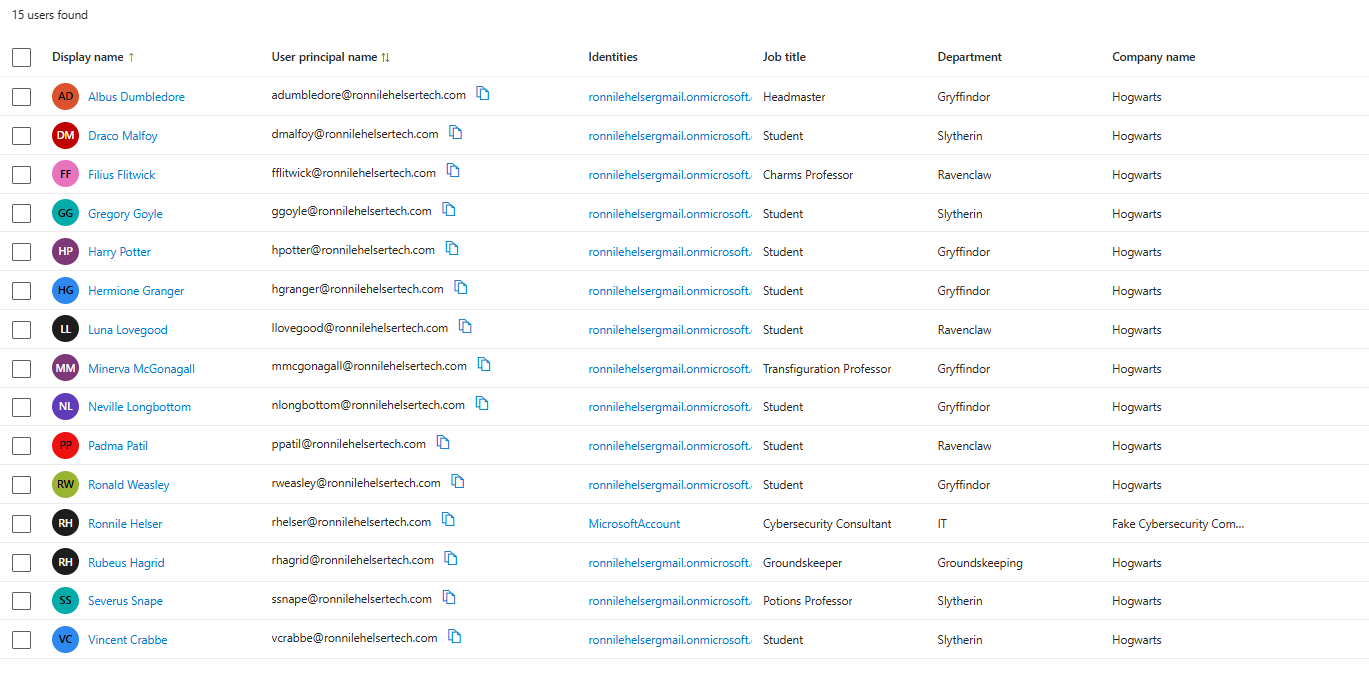Screen dimensions: 1369x673
Task: Copy llovegood user principal name
Action: 465,326
